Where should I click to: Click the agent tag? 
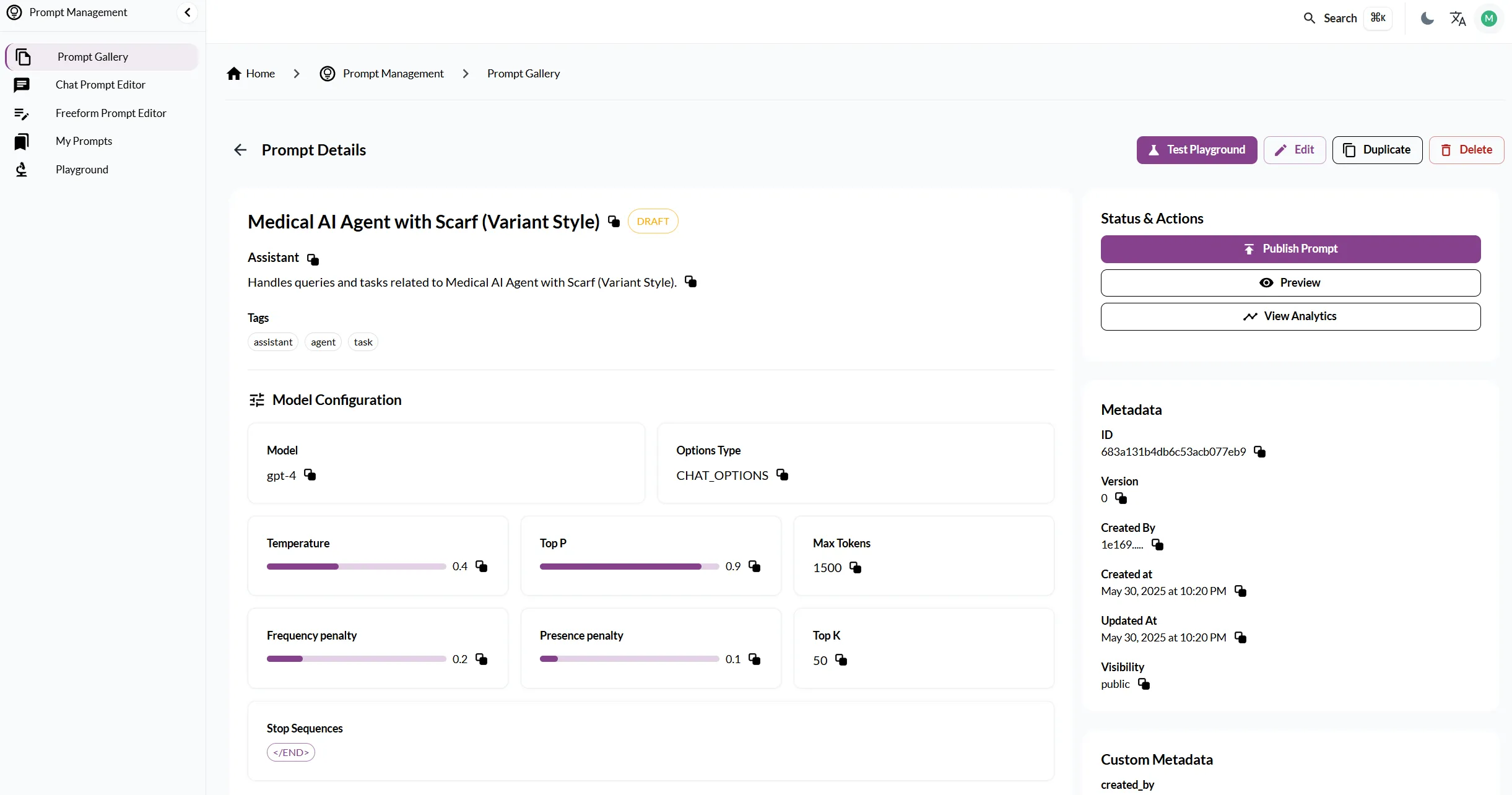pos(323,342)
